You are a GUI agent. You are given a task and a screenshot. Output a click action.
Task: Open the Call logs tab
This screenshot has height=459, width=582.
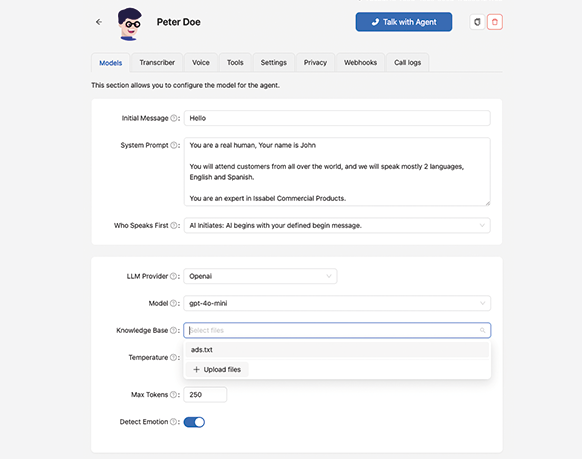click(408, 62)
